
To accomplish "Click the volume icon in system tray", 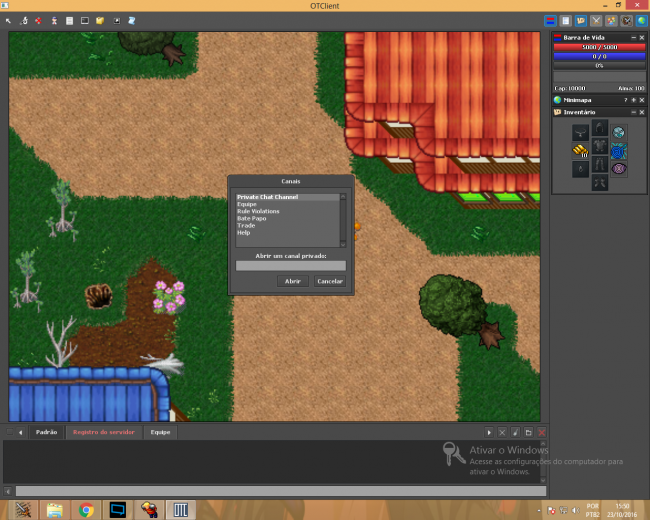I will tap(575, 510).
